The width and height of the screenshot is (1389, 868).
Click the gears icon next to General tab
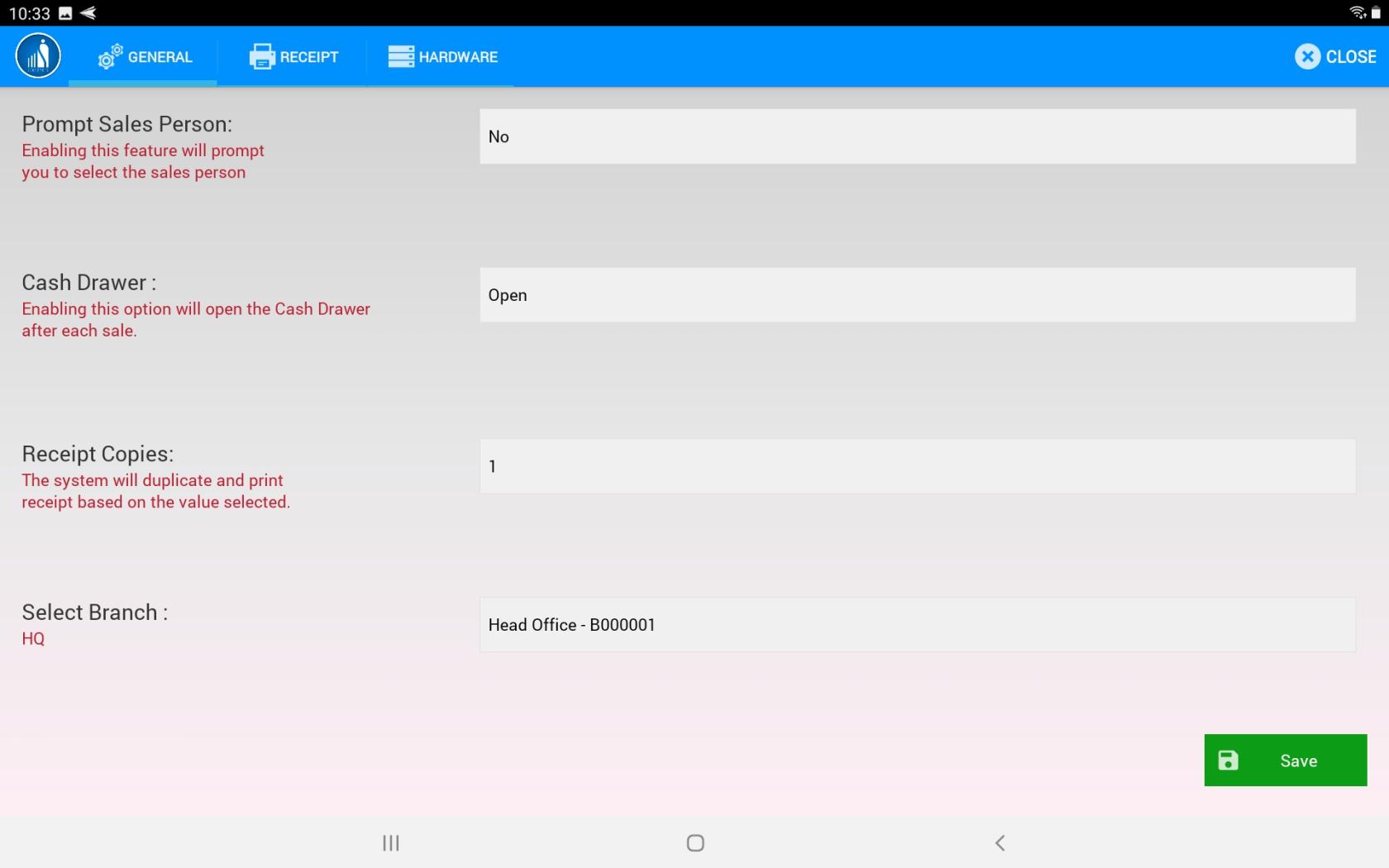[x=110, y=56]
